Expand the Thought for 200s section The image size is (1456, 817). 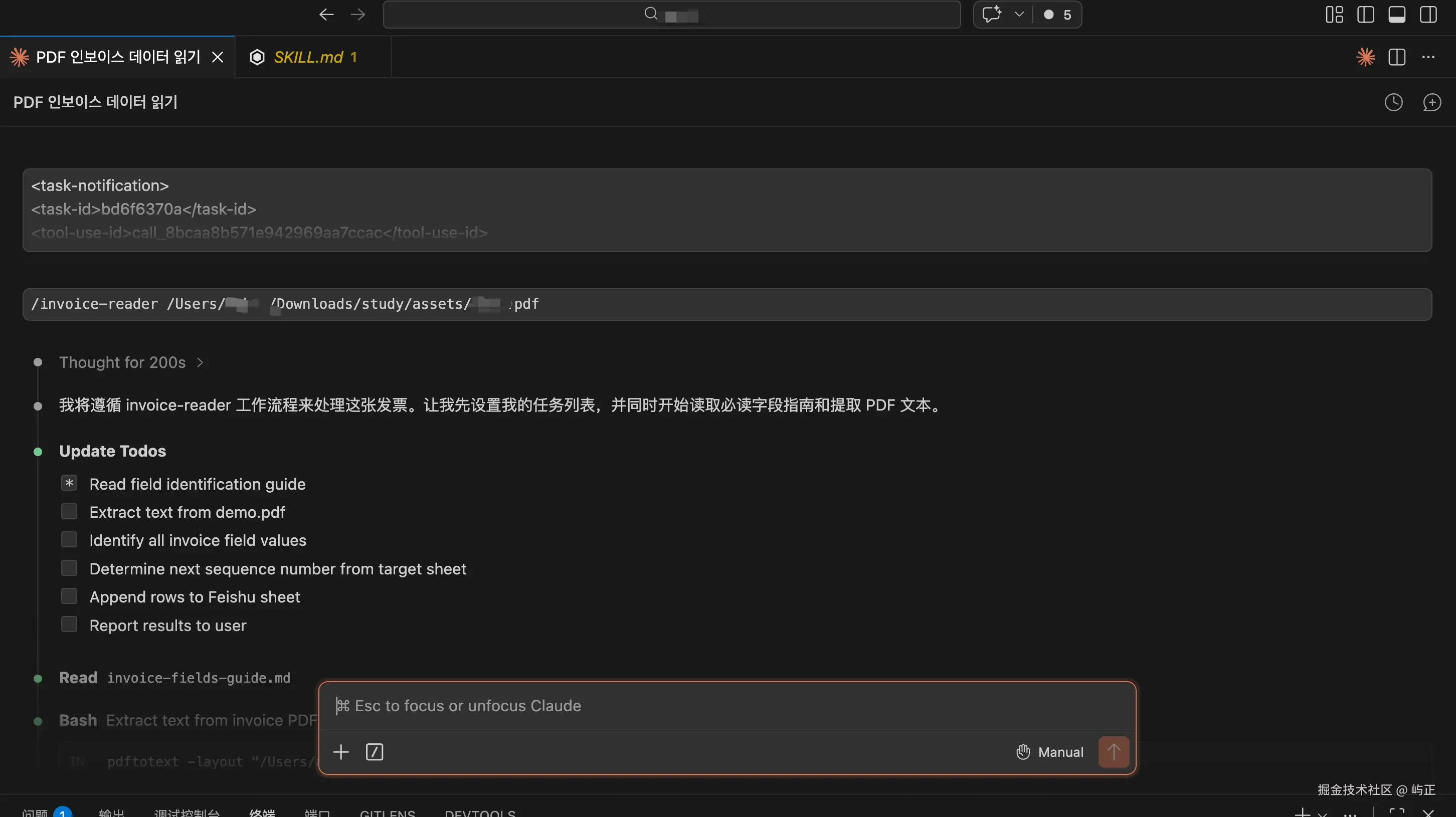click(131, 362)
